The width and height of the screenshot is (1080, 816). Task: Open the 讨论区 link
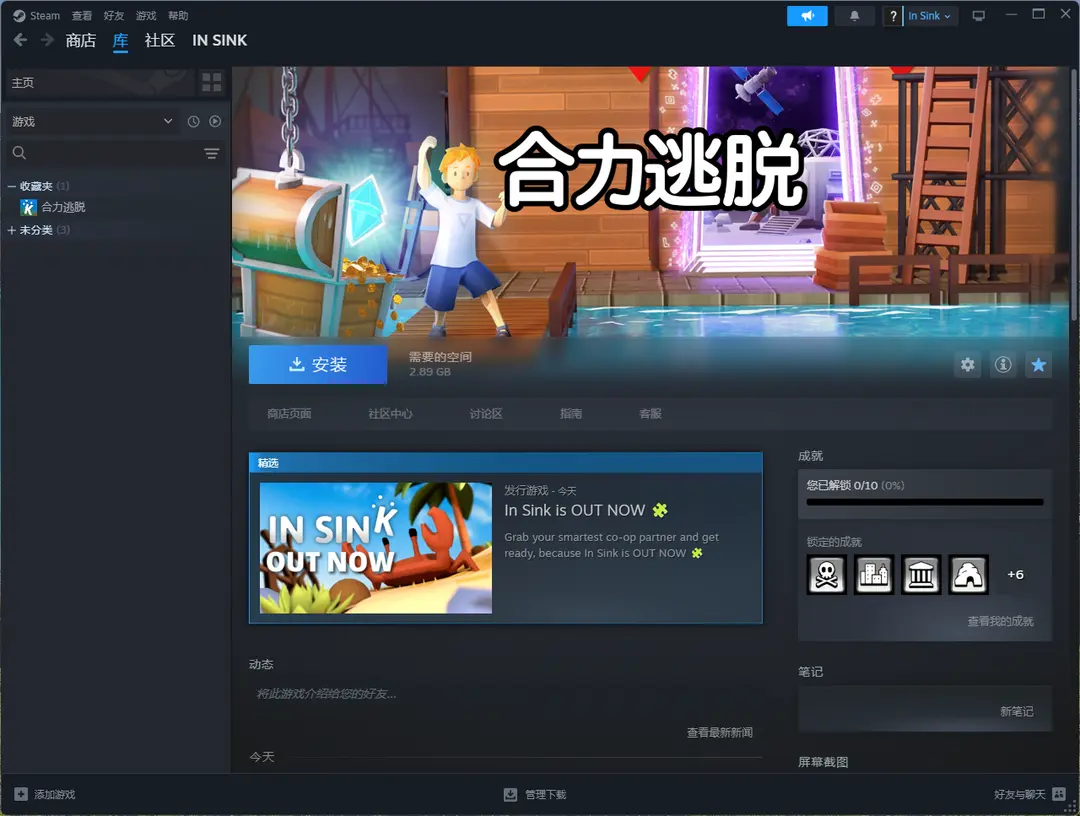(486, 413)
